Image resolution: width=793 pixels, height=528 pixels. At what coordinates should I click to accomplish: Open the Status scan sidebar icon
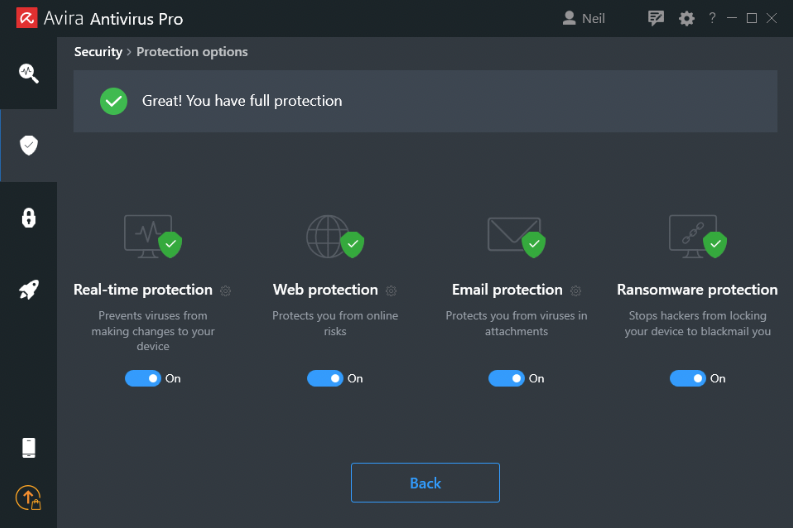coord(29,73)
